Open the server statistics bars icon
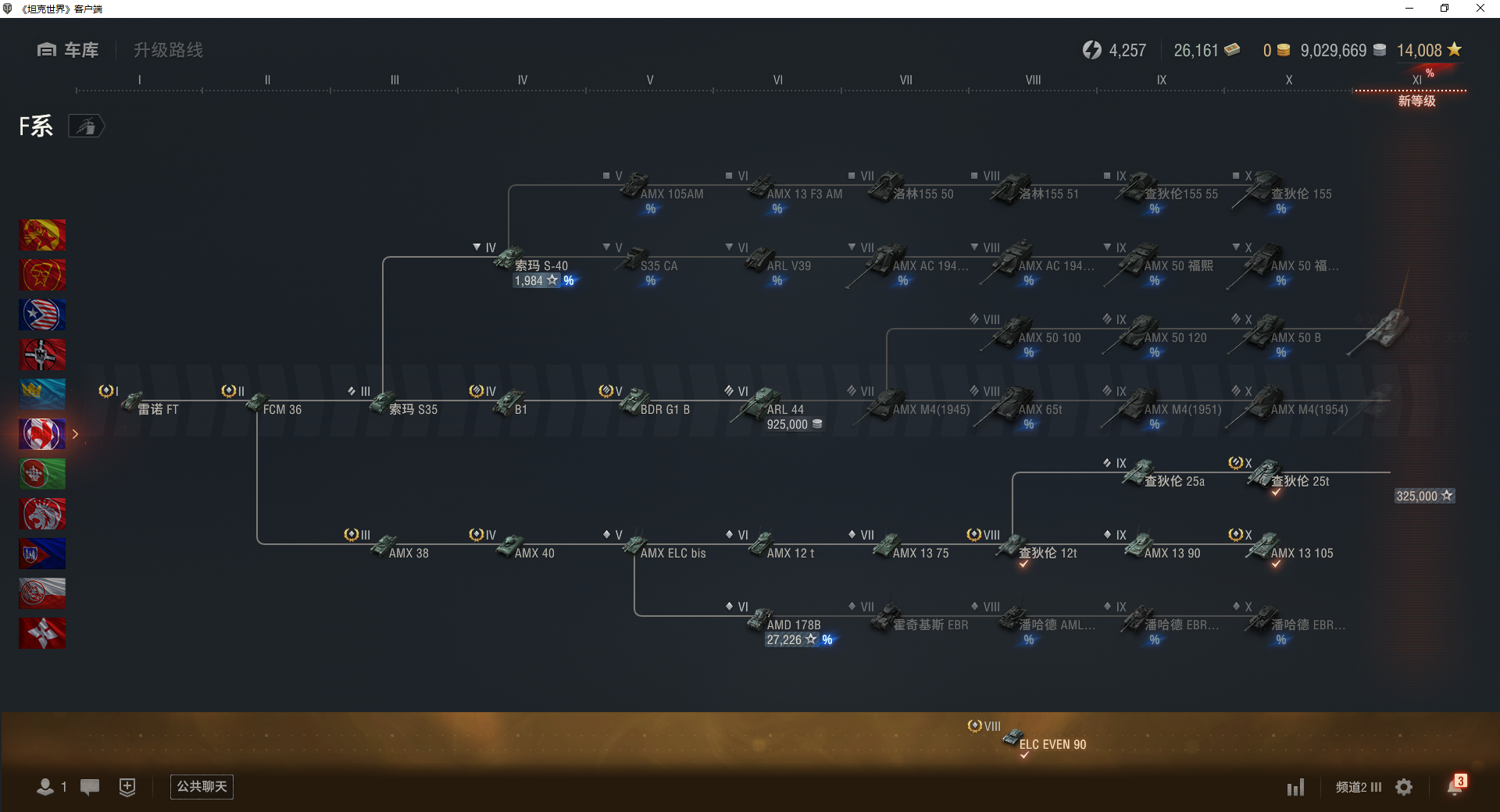This screenshot has height=812, width=1500. pyautogui.click(x=1296, y=787)
